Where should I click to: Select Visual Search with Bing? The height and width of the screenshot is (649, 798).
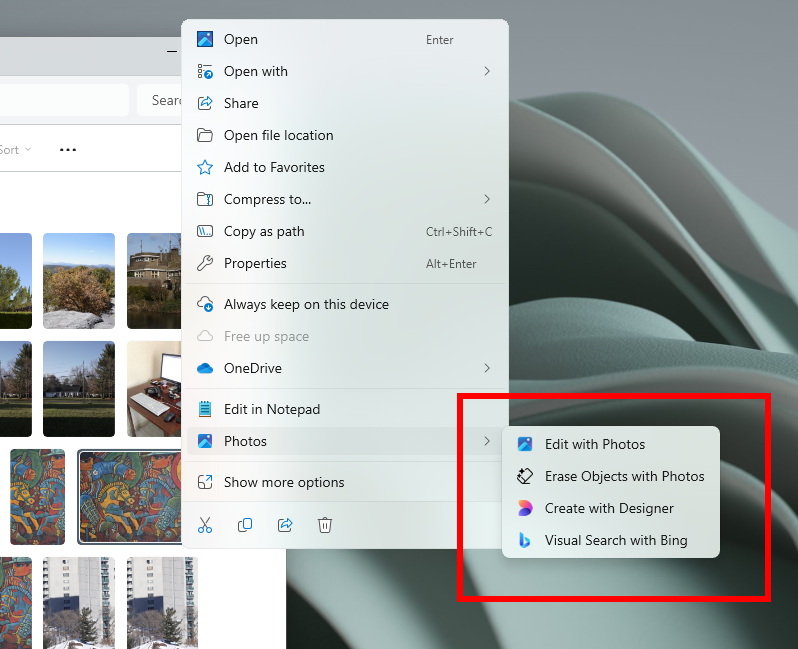click(615, 540)
